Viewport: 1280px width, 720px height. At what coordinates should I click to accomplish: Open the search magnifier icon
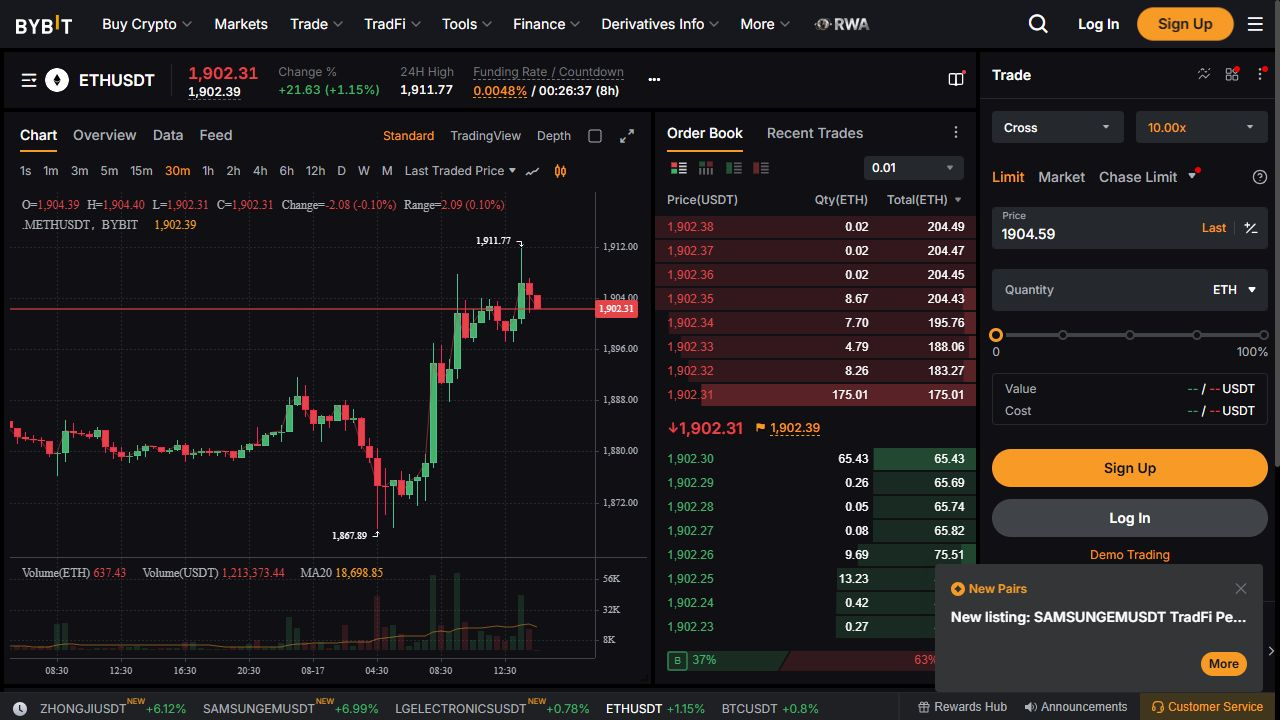click(1038, 24)
